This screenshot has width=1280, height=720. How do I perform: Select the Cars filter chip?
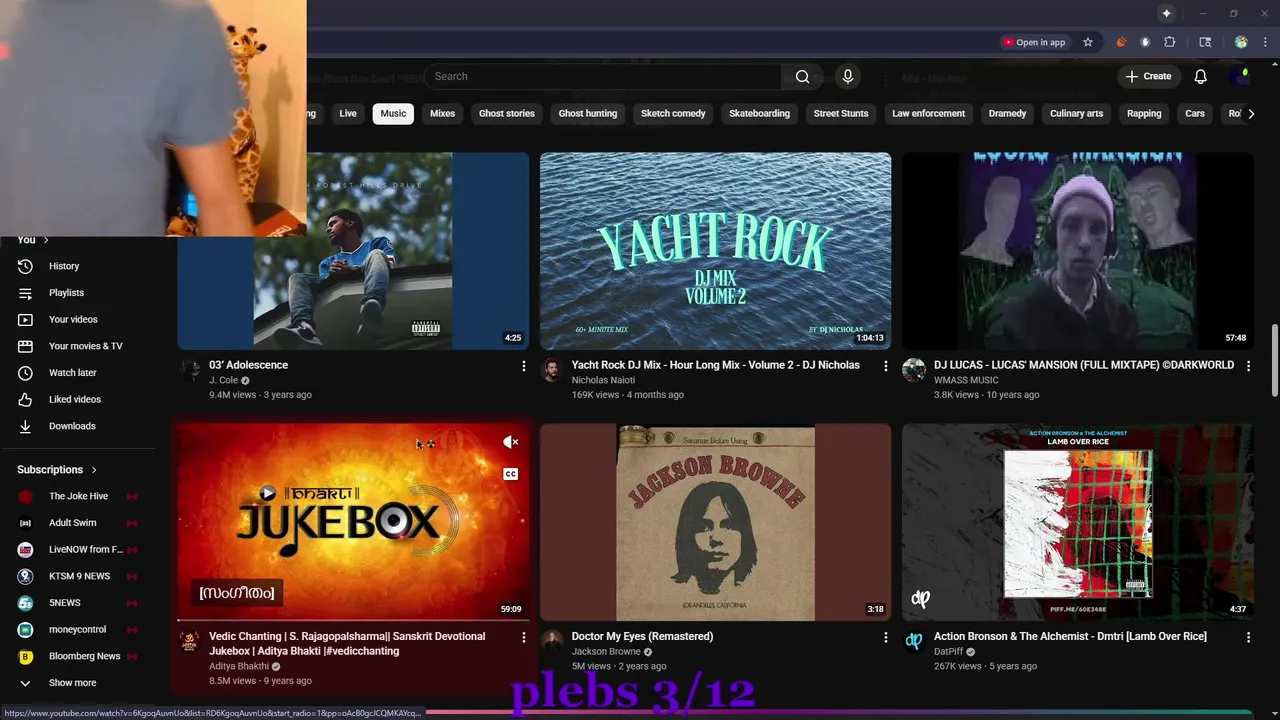1195,114
